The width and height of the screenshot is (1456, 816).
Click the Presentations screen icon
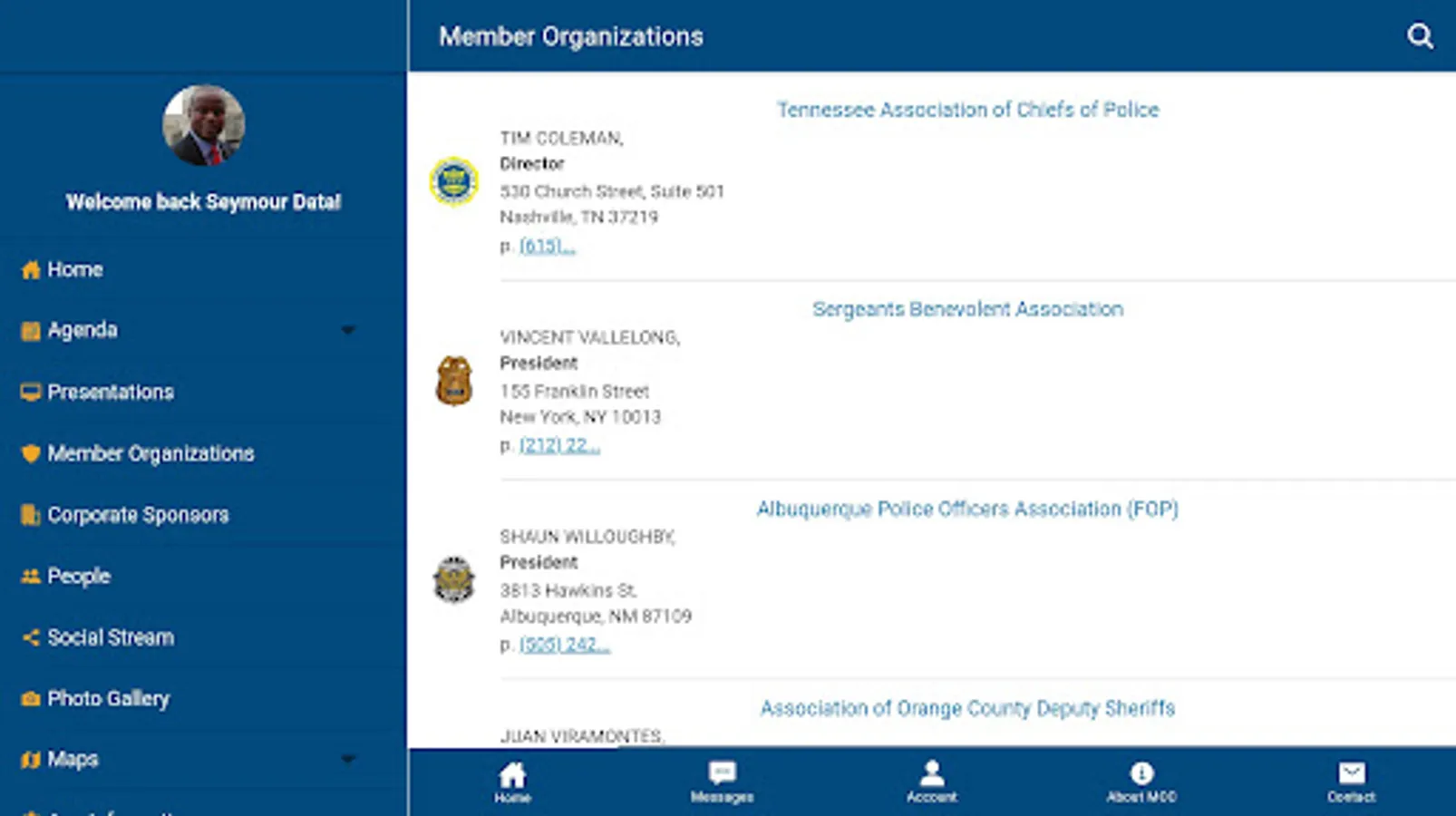pos(31,392)
